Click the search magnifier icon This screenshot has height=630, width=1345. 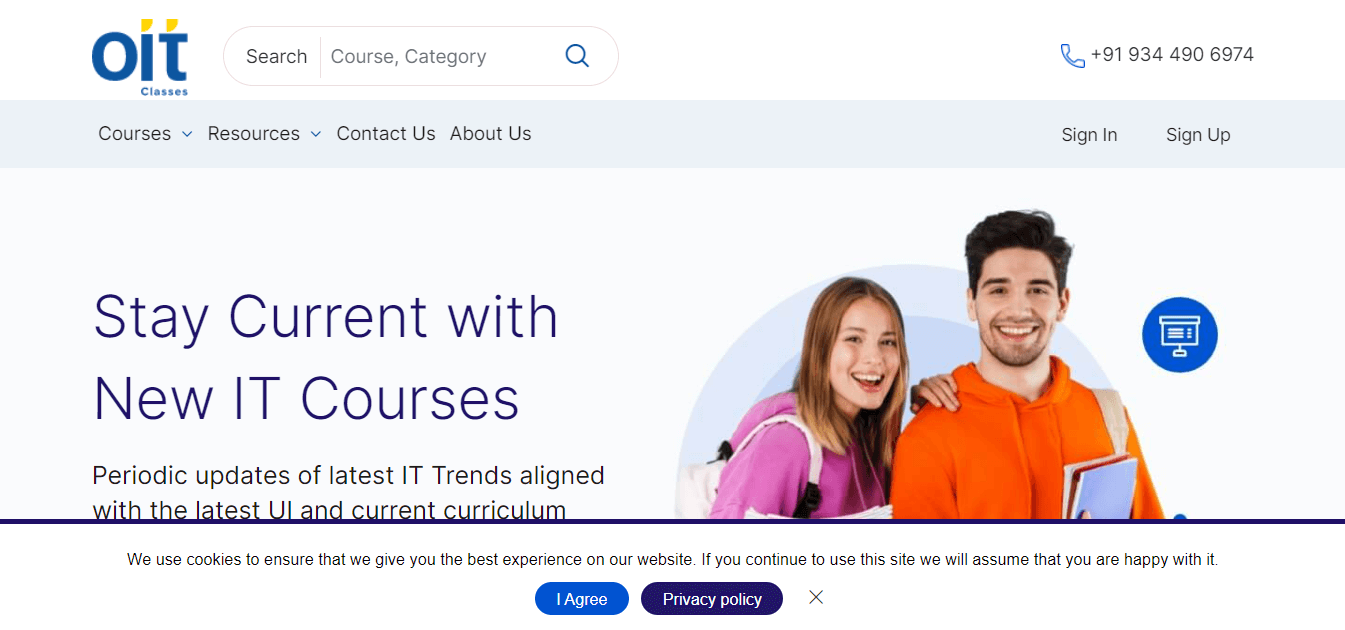pyautogui.click(x=577, y=56)
